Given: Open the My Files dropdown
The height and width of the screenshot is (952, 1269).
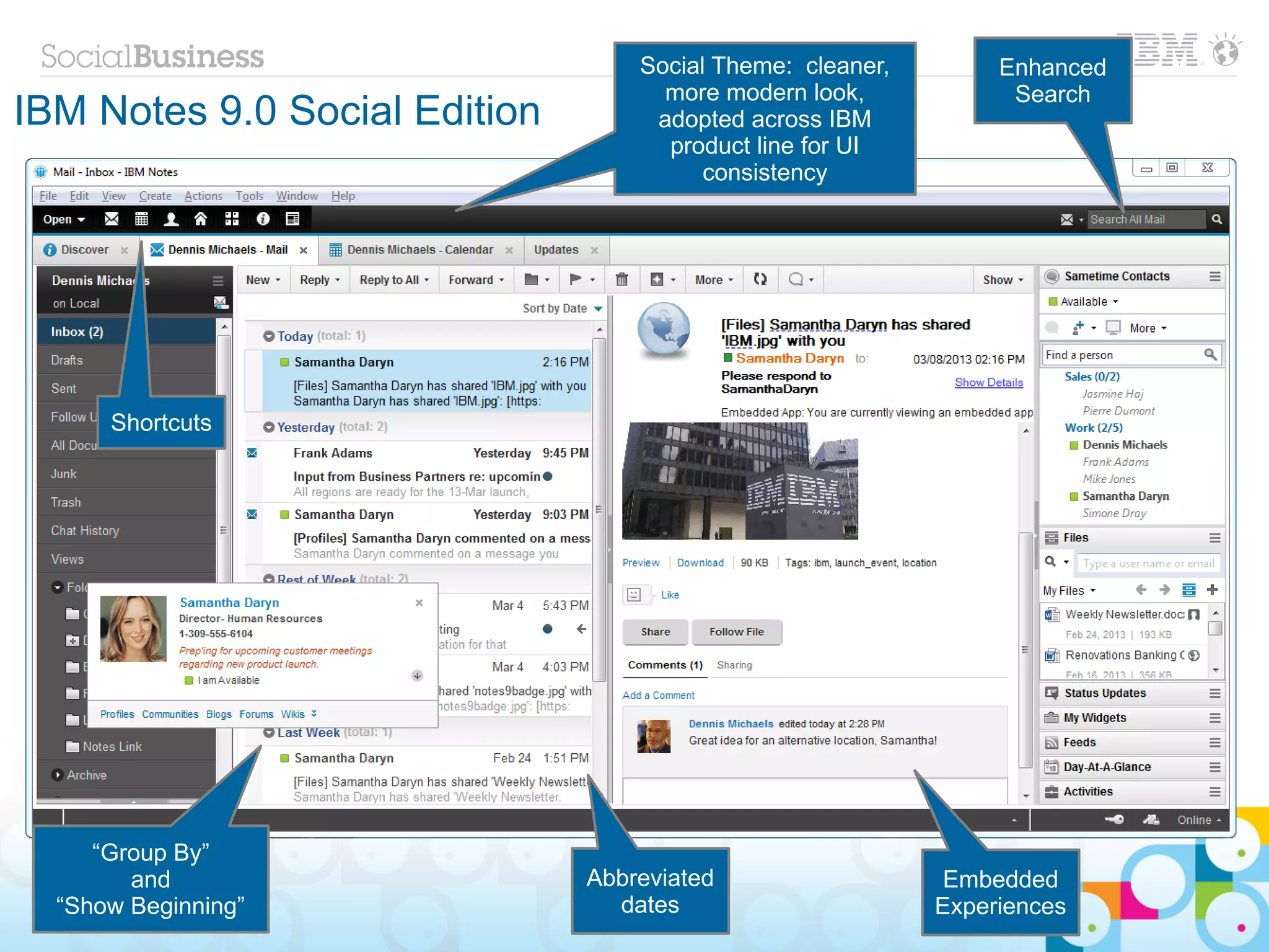Looking at the screenshot, I should [x=1069, y=590].
